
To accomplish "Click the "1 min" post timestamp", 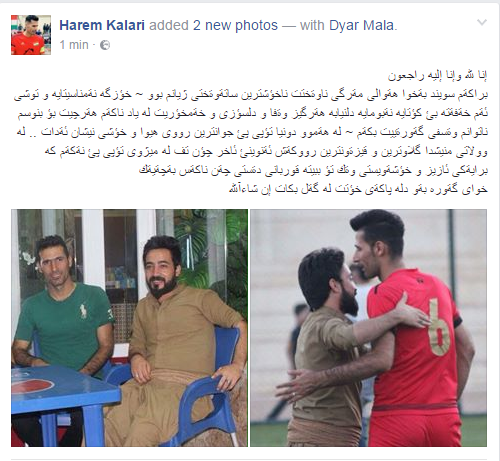I will [x=74, y=45].
